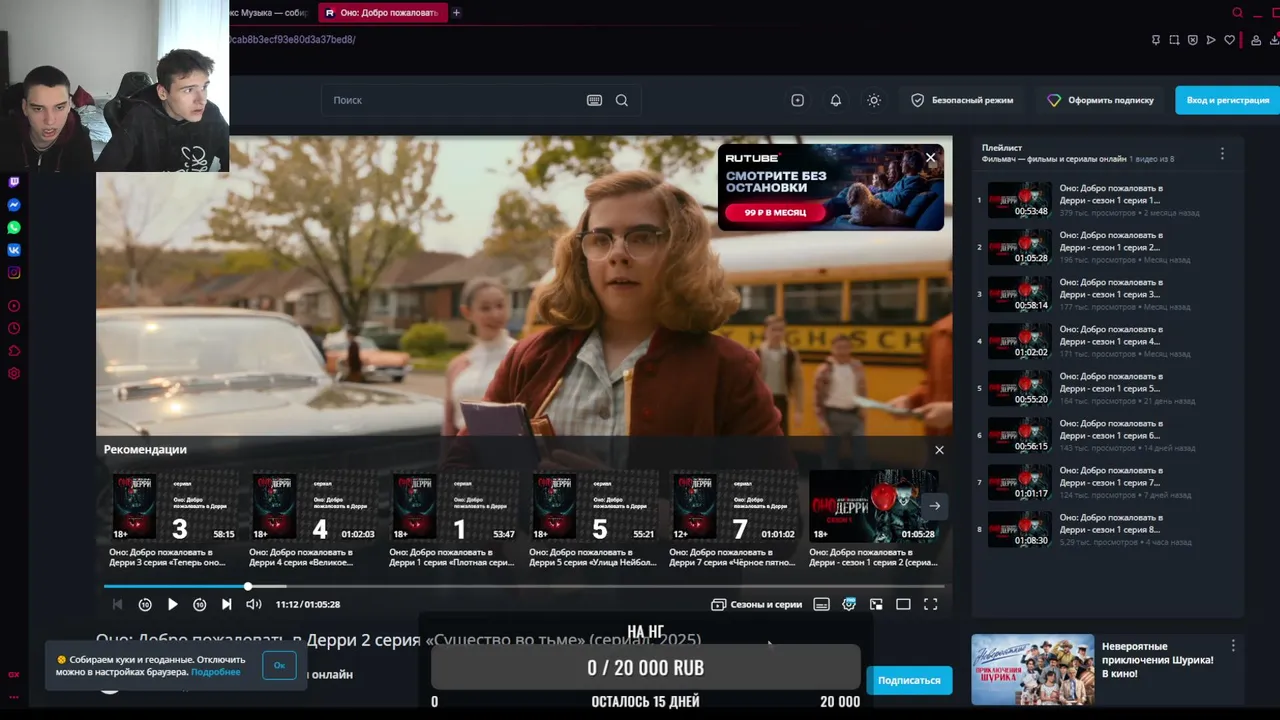
Task: Open browser history clock icon in sidebar
Action: click(x=14, y=328)
